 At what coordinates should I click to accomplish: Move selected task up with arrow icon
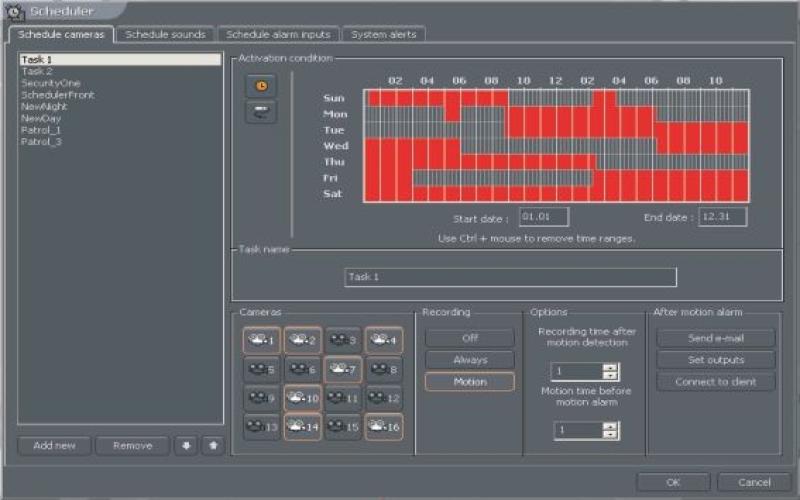click(211, 446)
